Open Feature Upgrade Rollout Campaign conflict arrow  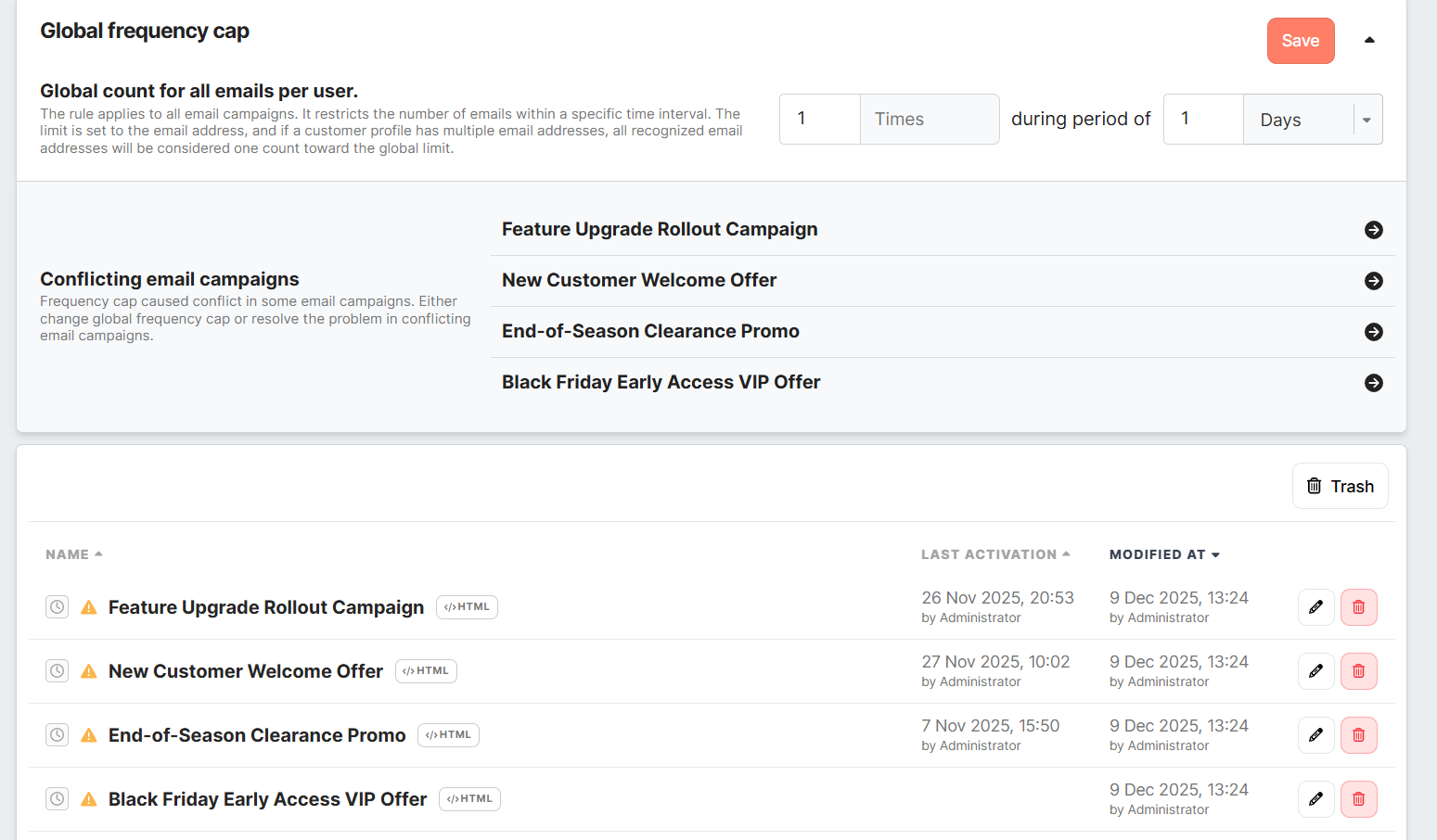(x=1373, y=230)
